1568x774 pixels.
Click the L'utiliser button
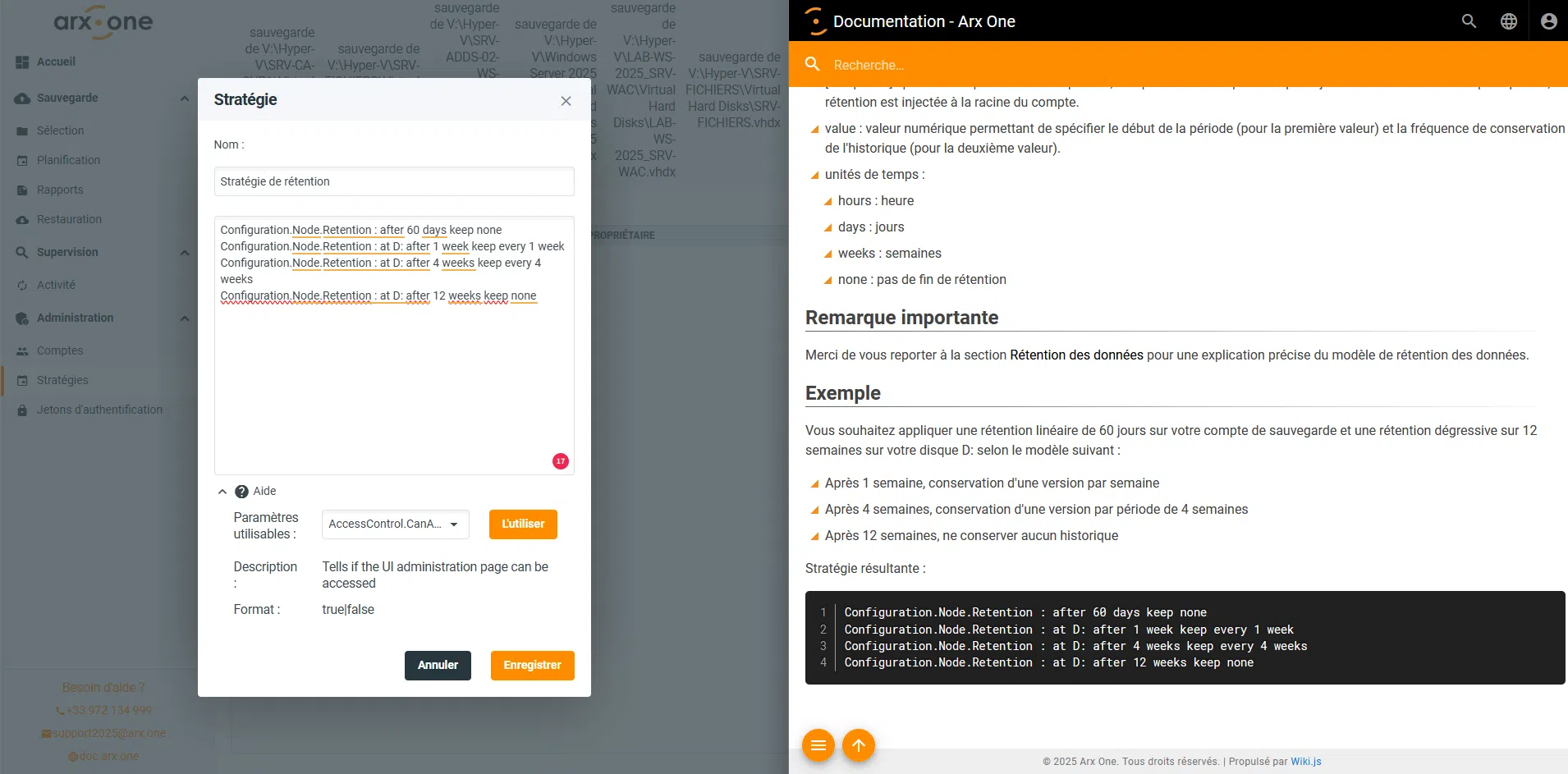522,524
